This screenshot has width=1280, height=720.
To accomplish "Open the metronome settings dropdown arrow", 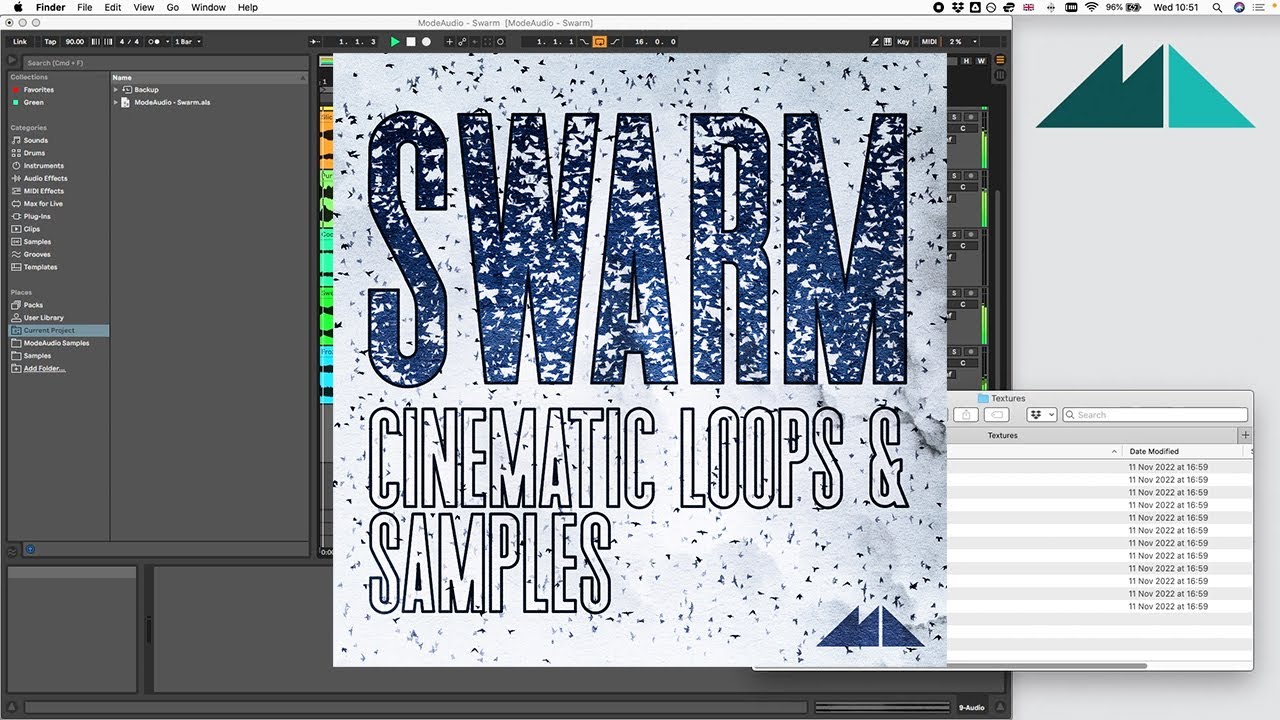I will (x=168, y=42).
